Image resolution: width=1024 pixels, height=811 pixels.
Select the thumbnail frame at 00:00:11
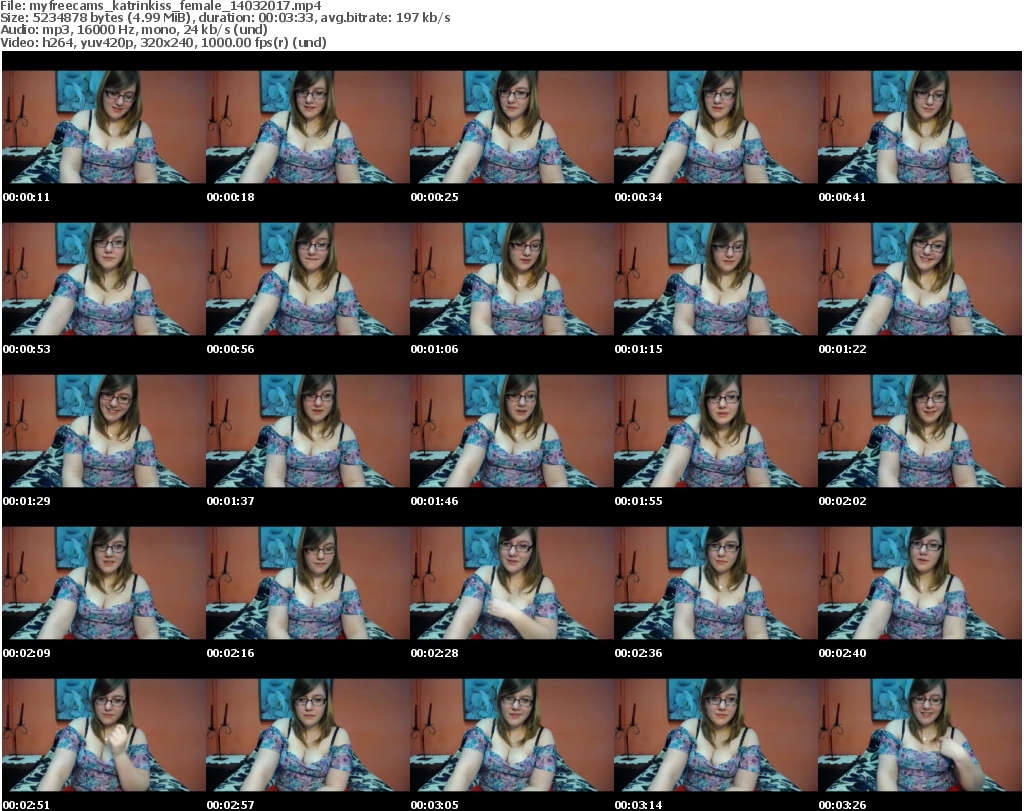tap(104, 127)
